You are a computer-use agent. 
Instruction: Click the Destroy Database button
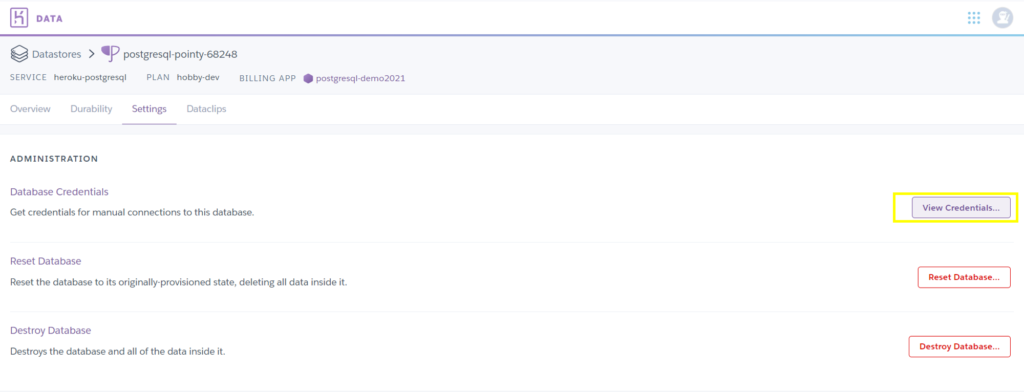coord(959,346)
